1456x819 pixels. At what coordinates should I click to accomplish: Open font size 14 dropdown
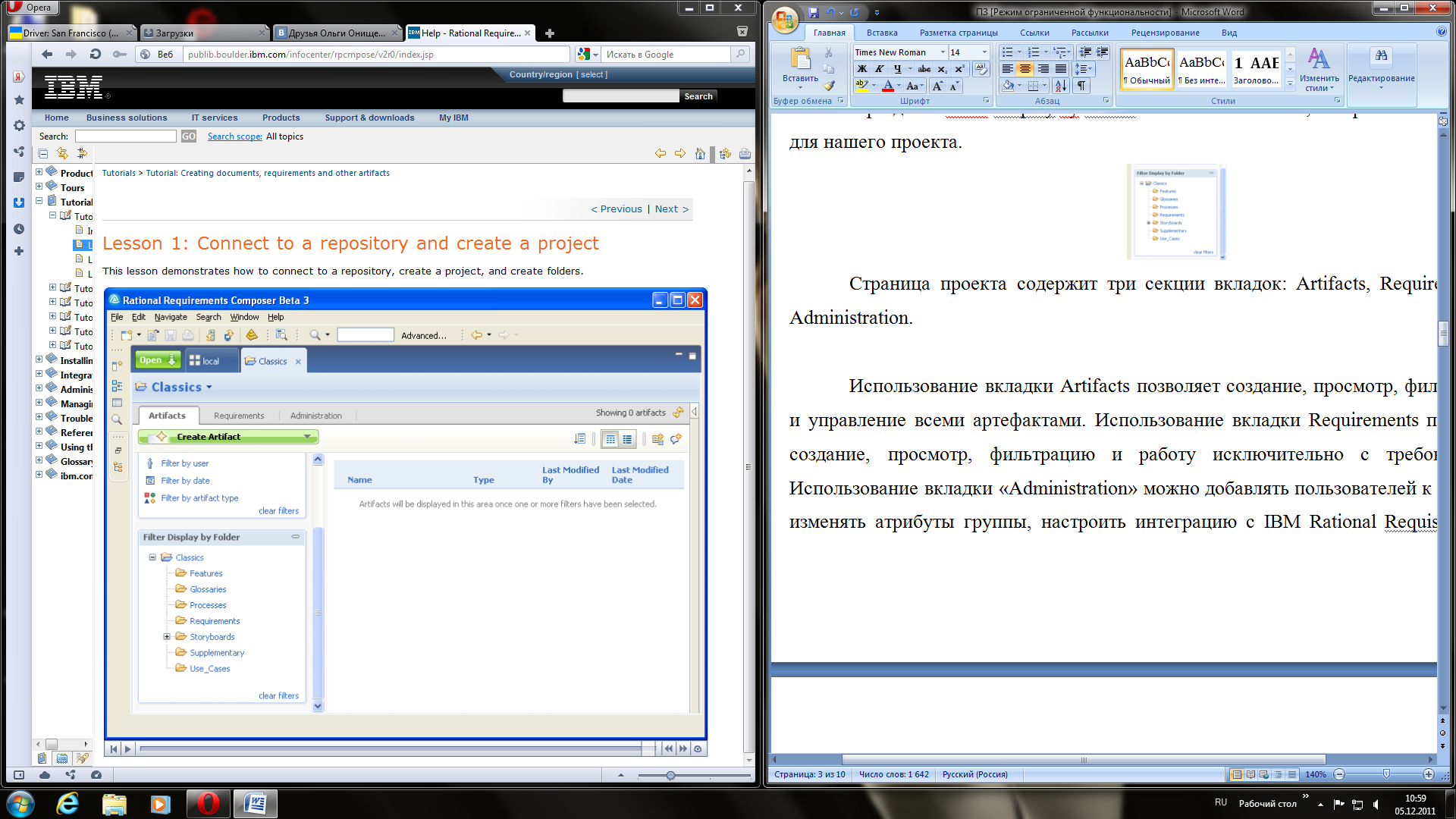(985, 52)
